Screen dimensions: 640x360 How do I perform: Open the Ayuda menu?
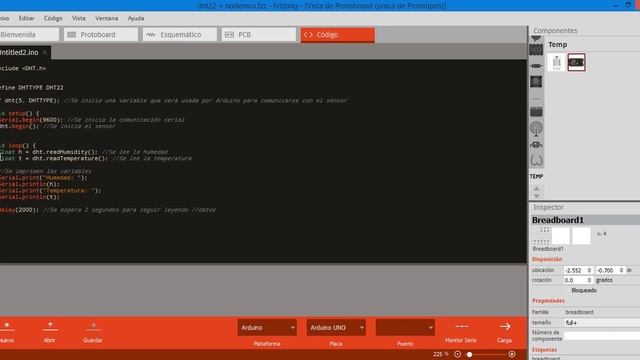[x=136, y=18]
